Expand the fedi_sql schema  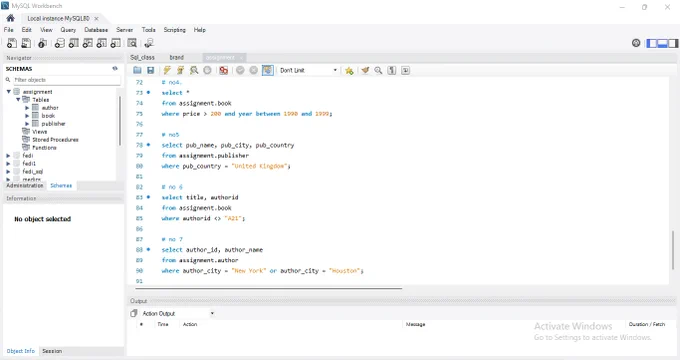(x=8, y=171)
